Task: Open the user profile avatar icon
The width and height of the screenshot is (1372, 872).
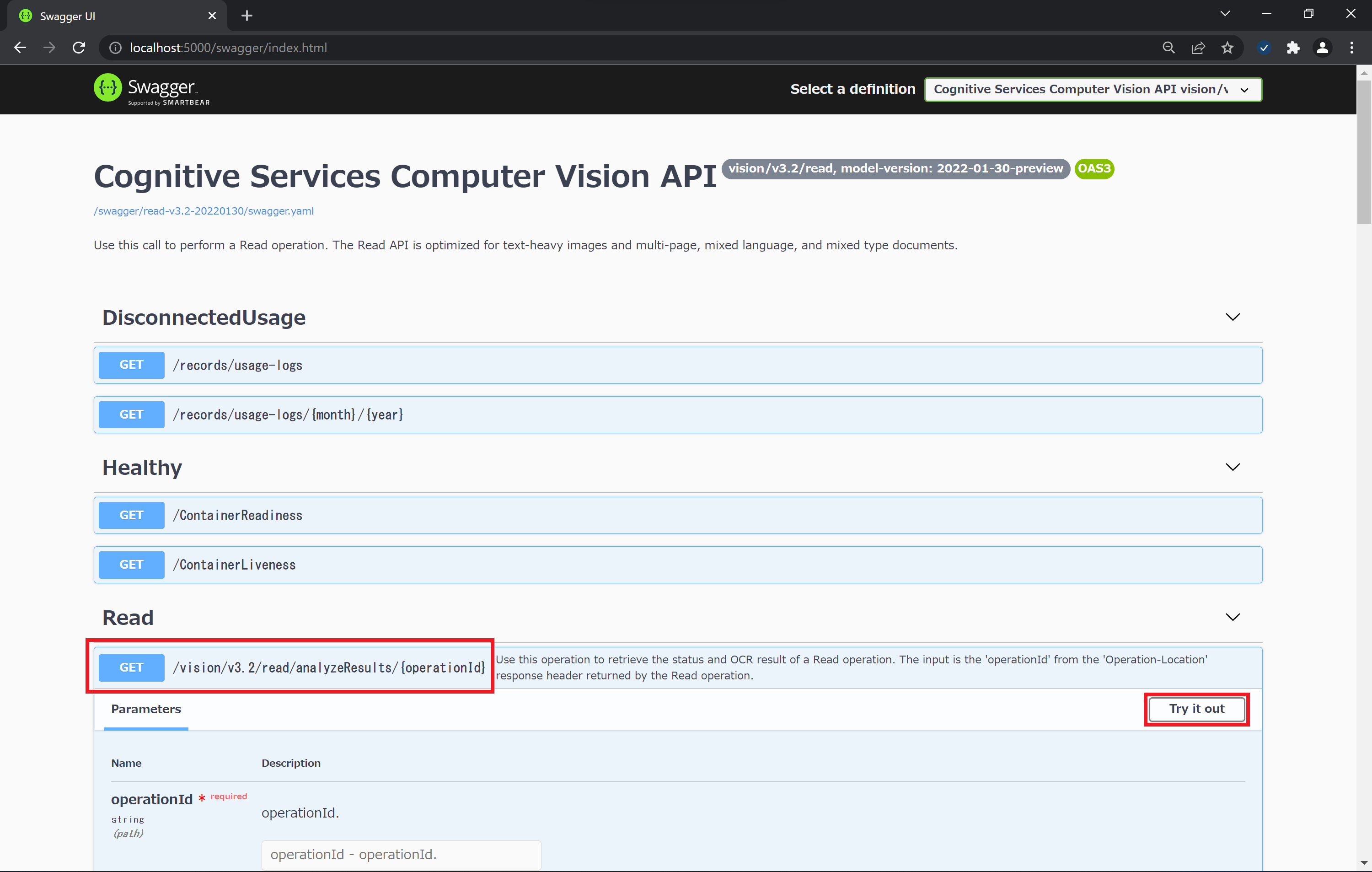Action: 1322,48
